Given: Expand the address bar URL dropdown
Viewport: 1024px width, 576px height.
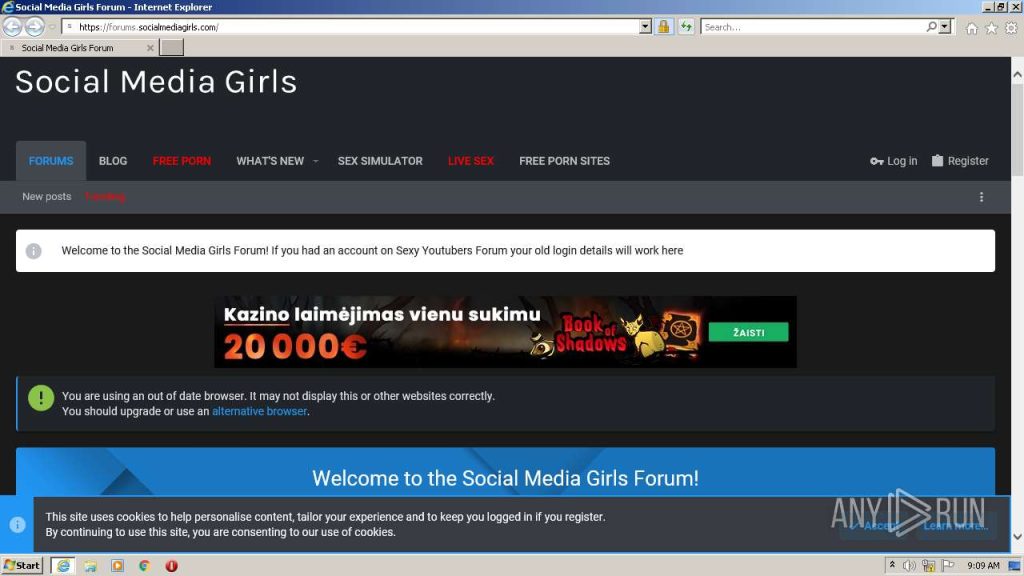Looking at the screenshot, I should tap(645, 27).
